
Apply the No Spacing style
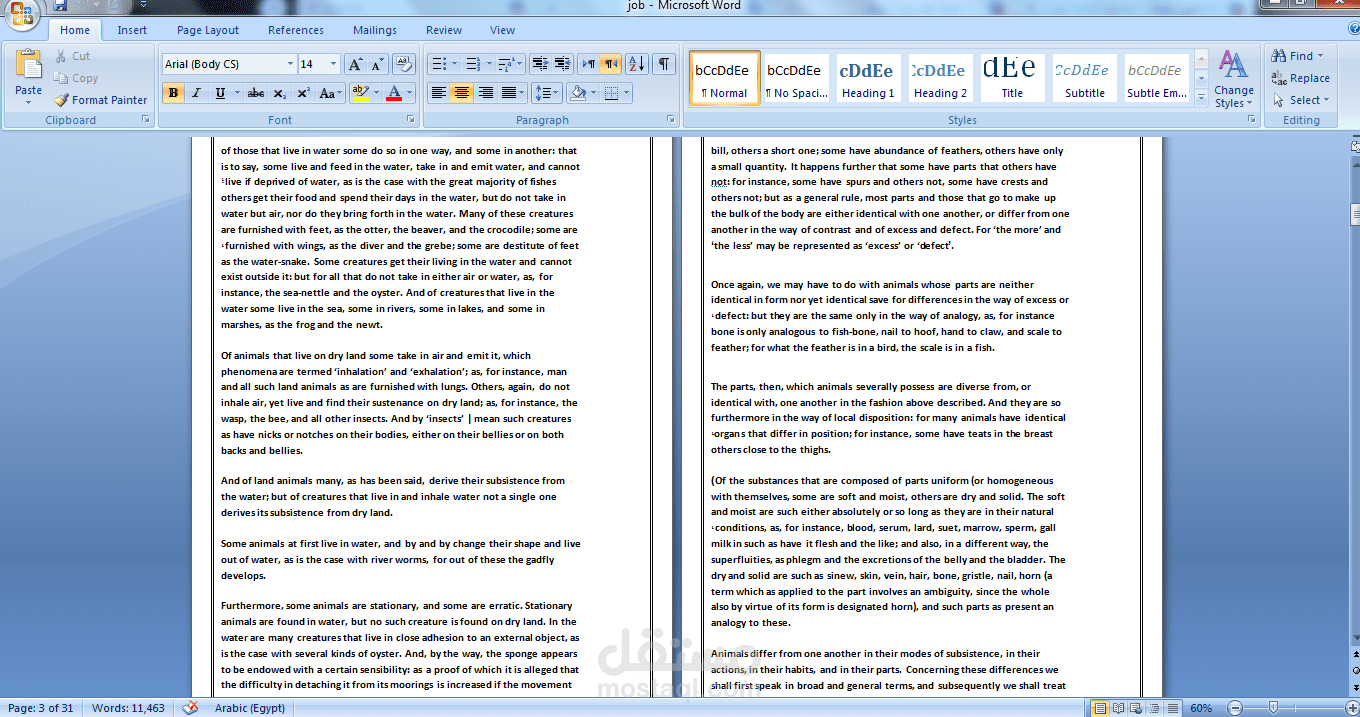796,78
